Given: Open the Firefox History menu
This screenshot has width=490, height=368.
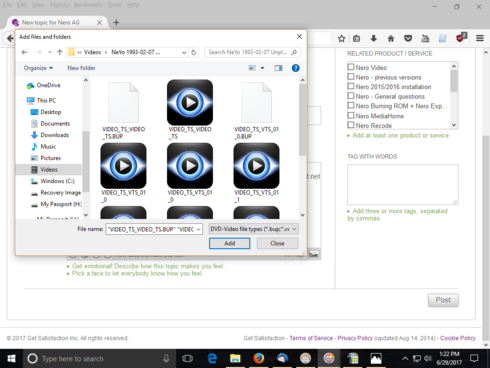Looking at the screenshot, I should (x=59, y=5).
